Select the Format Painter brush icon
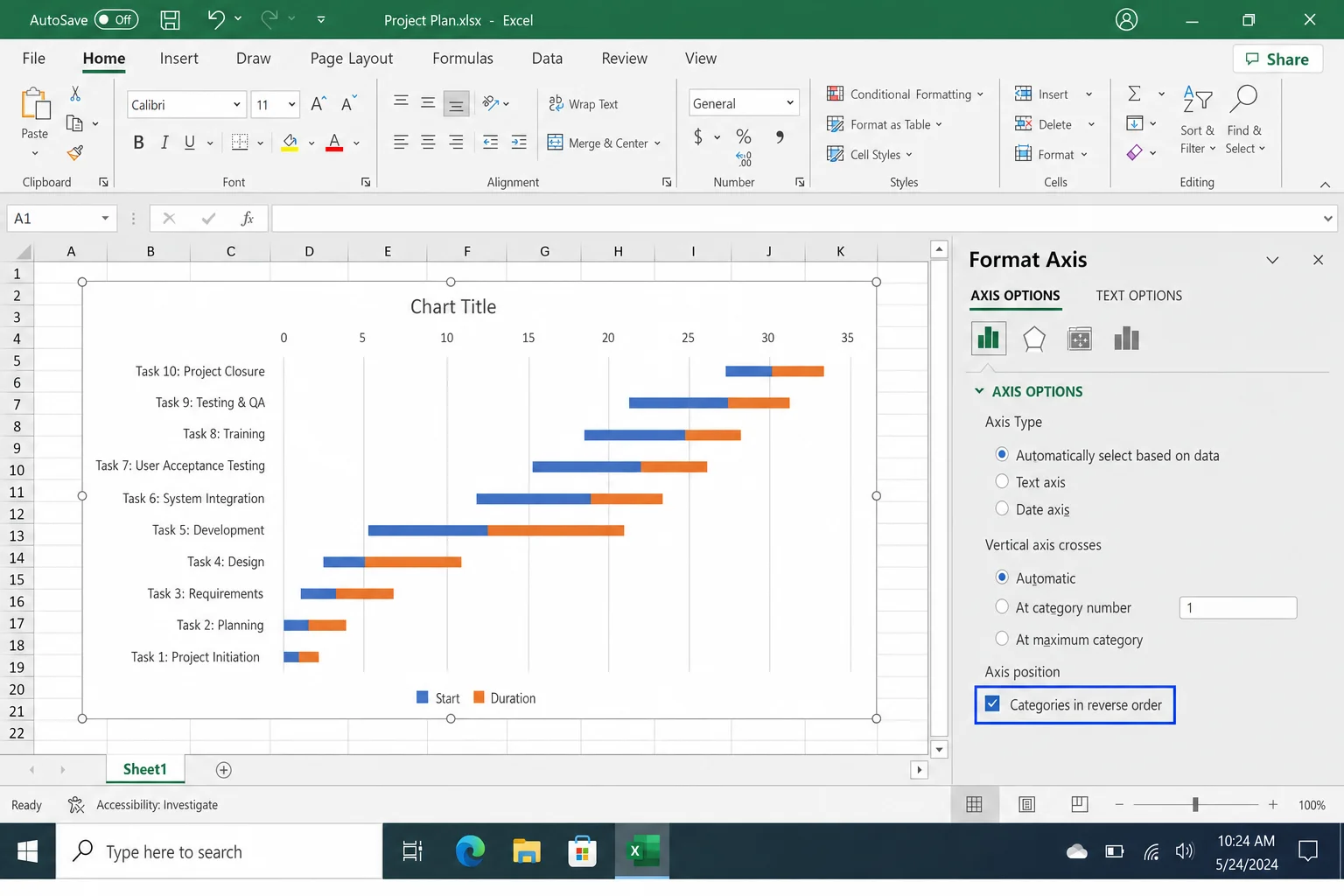This screenshot has width=1344, height=896. point(75,153)
